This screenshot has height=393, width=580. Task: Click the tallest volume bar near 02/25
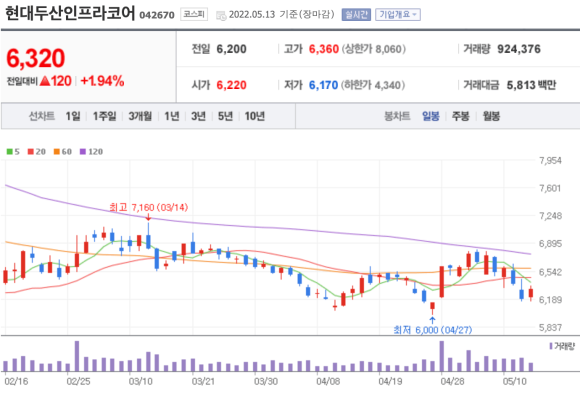(77, 356)
